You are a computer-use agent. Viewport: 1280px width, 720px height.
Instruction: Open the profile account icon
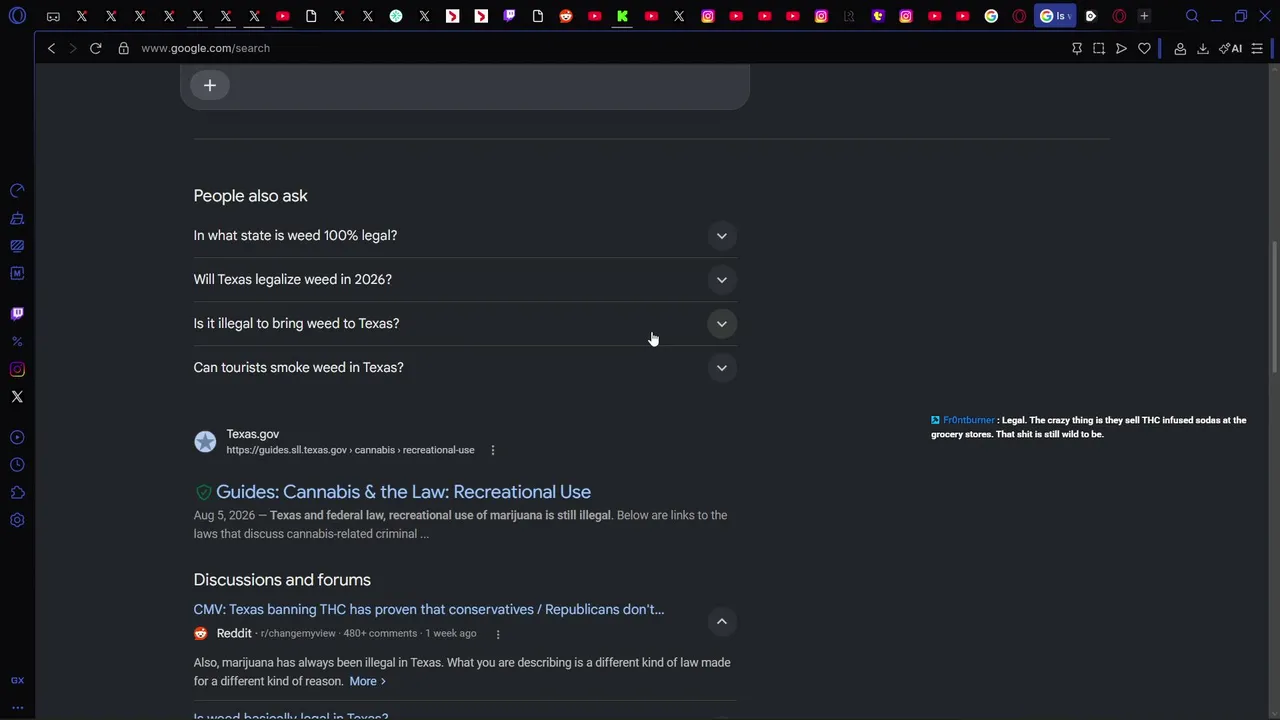(1180, 48)
